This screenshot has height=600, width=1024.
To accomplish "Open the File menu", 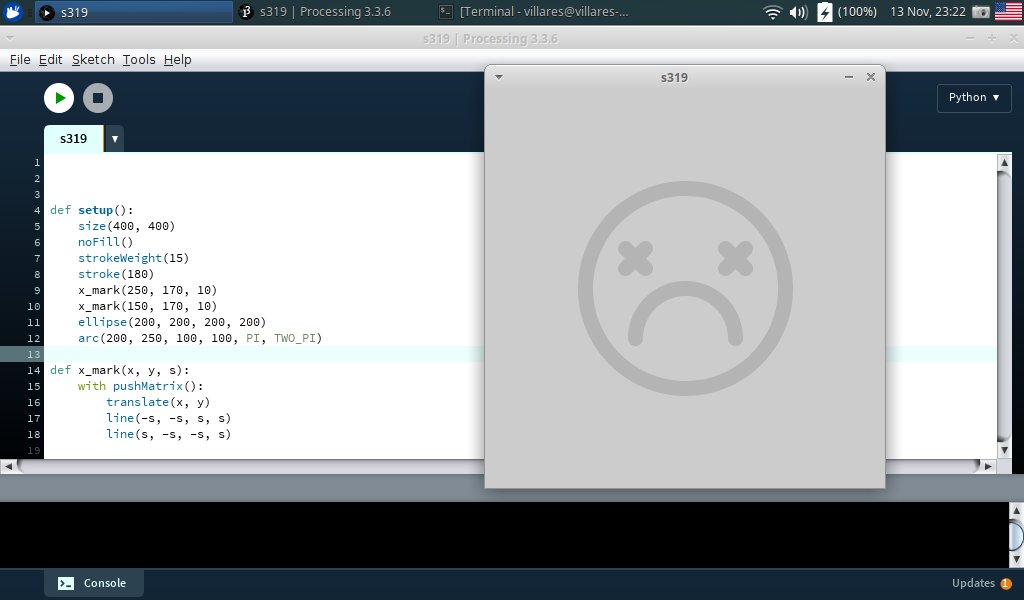I will click(x=20, y=60).
